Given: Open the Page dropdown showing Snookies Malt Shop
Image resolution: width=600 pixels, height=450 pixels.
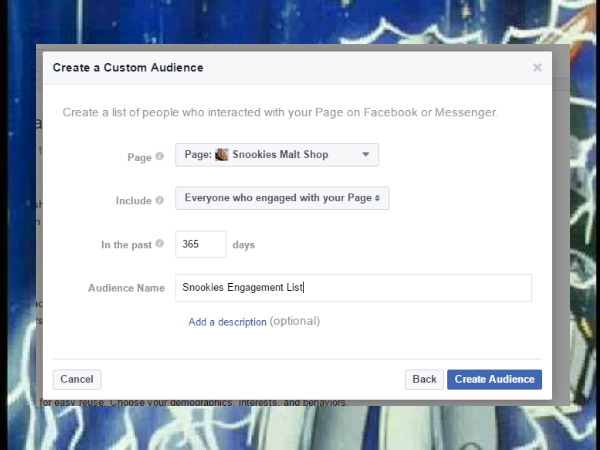Looking at the screenshot, I should point(277,155).
